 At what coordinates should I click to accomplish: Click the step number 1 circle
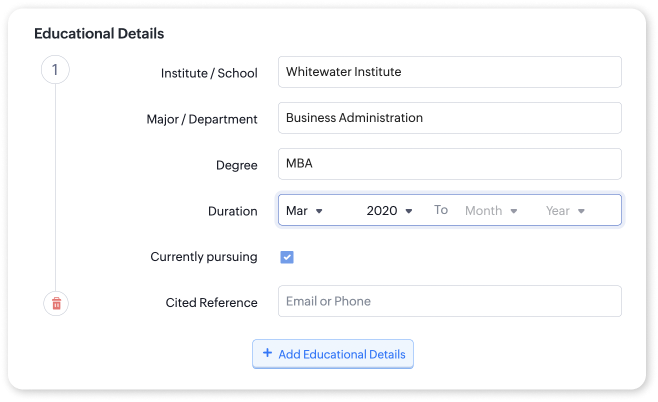pos(55,70)
